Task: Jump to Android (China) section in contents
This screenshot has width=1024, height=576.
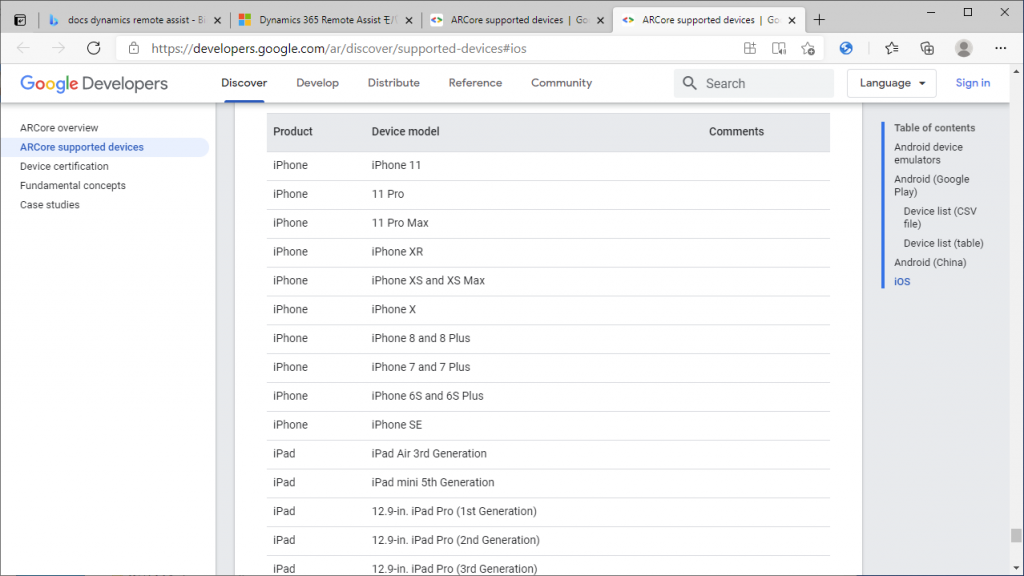Action: pyautogui.click(x=930, y=263)
